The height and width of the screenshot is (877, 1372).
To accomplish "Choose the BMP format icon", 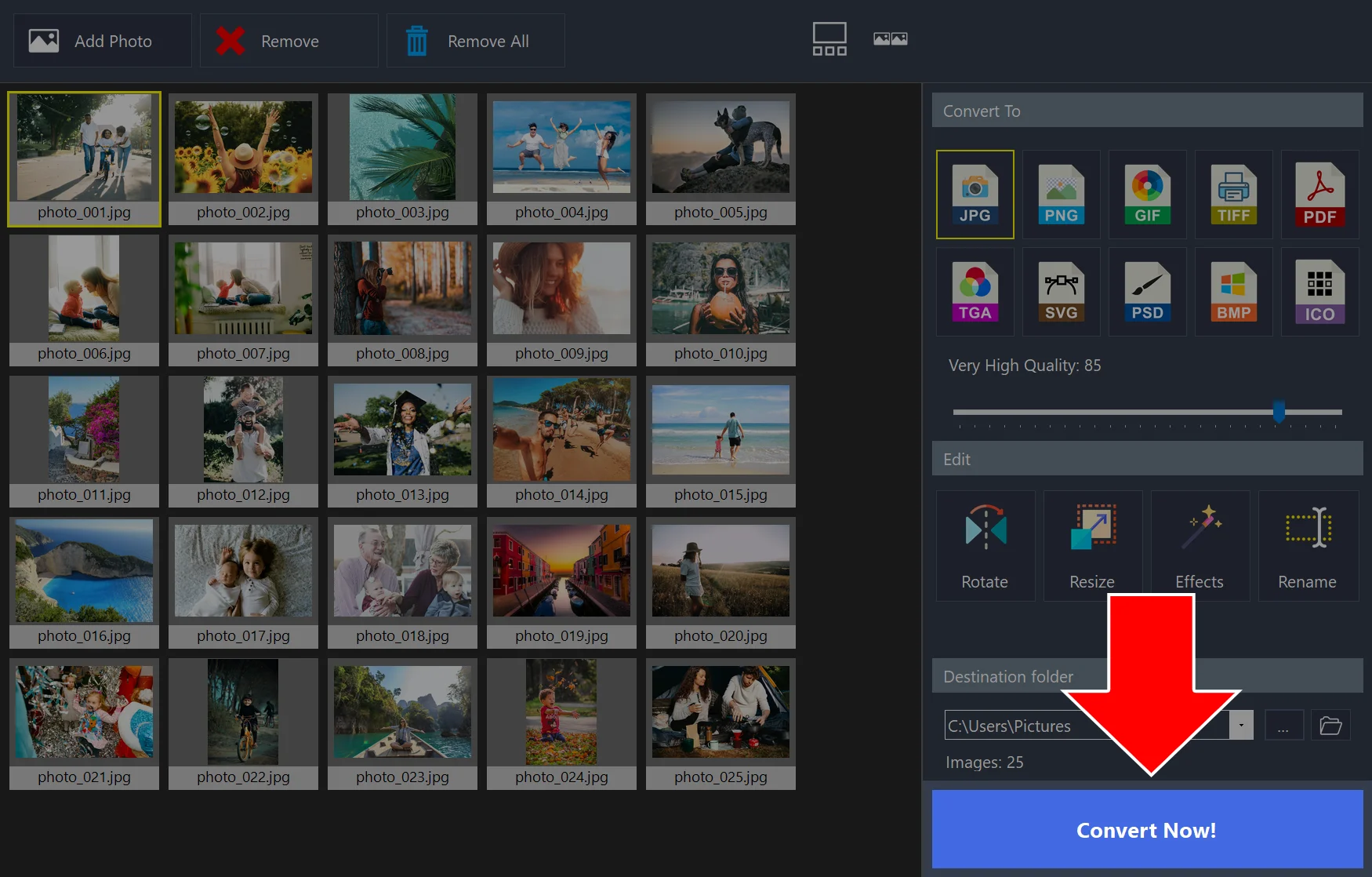I will pyautogui.click(x=1233, y=292).
